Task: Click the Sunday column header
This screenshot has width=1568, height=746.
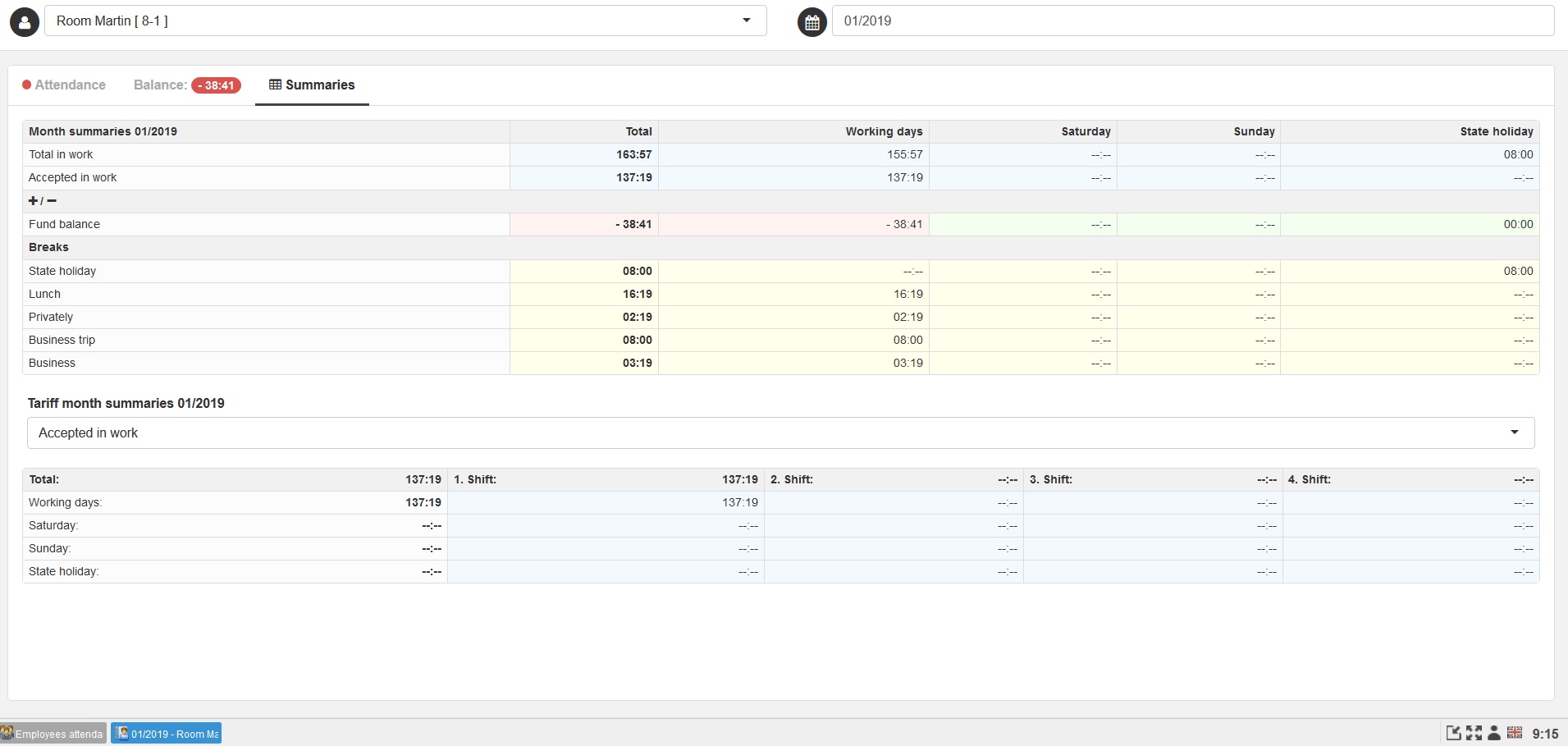Action: (x=1255, y=131)
